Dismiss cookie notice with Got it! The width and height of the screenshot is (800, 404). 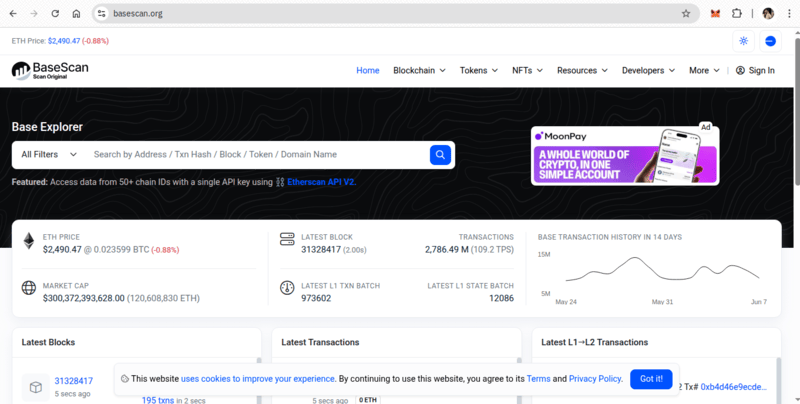[x=651, y=379]
